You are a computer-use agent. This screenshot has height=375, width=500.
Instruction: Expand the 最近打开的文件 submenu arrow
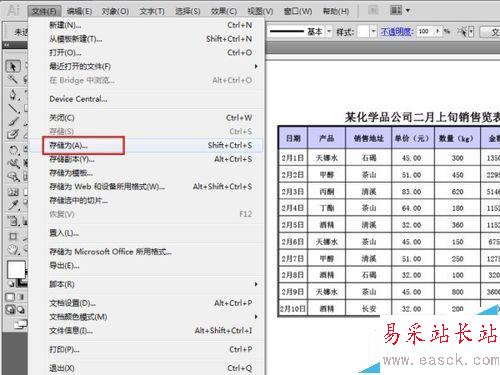pyautogui.click(x=256, y=66)
